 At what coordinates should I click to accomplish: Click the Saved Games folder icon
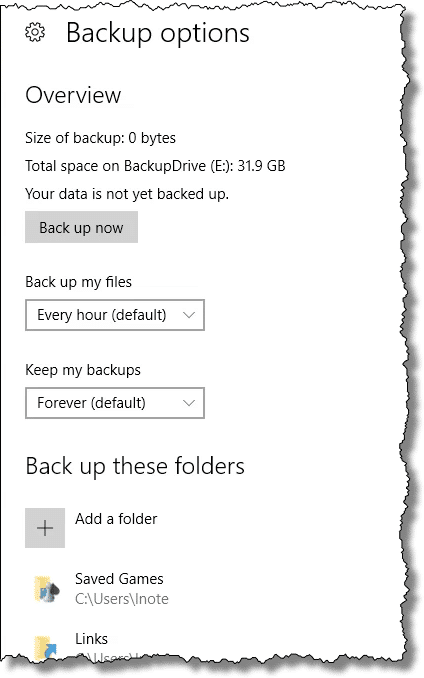tap(46, 589)
